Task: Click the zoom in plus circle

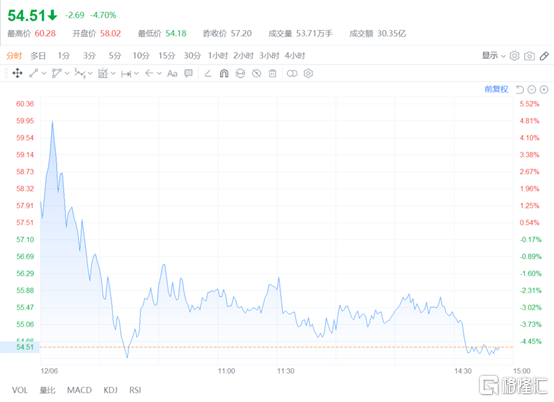Action: (x=544, y=90)
